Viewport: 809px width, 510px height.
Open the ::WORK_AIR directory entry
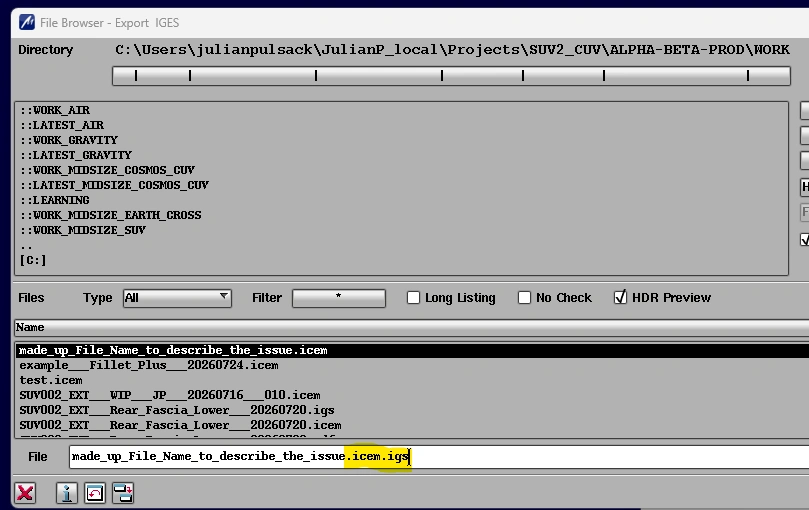tap(55, 110)
